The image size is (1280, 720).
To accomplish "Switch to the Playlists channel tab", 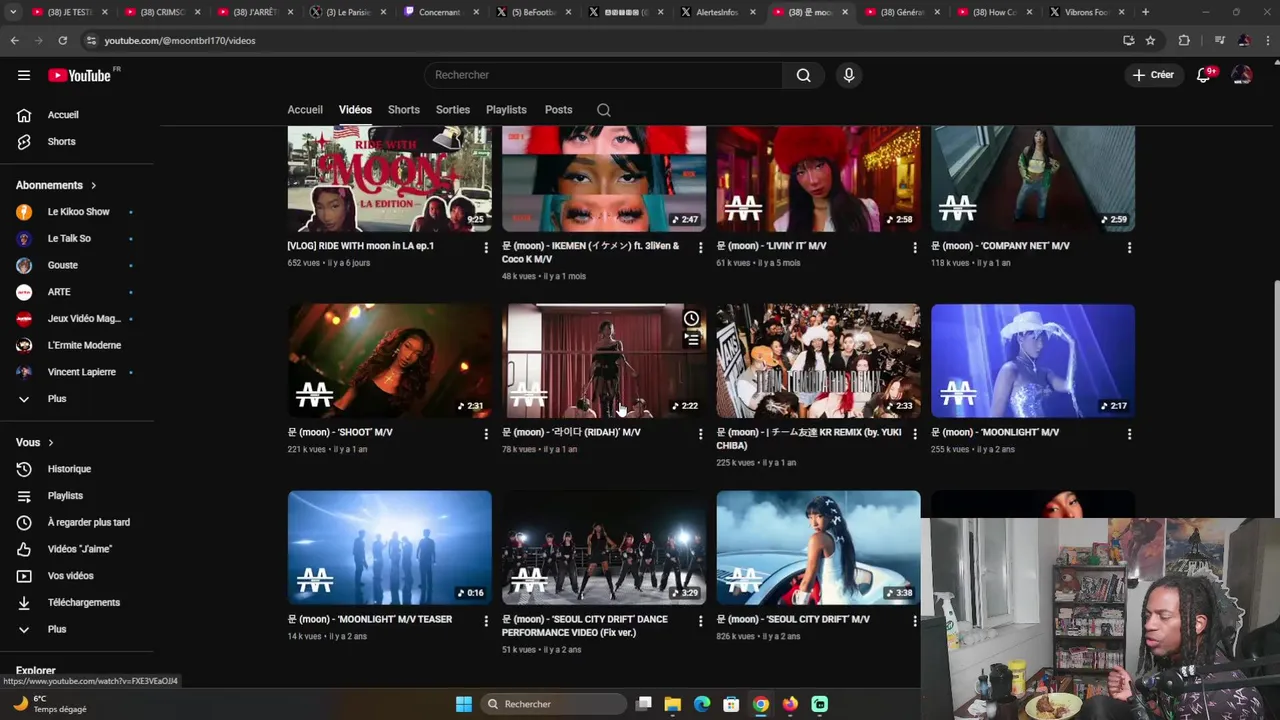I will pos(506,110).
